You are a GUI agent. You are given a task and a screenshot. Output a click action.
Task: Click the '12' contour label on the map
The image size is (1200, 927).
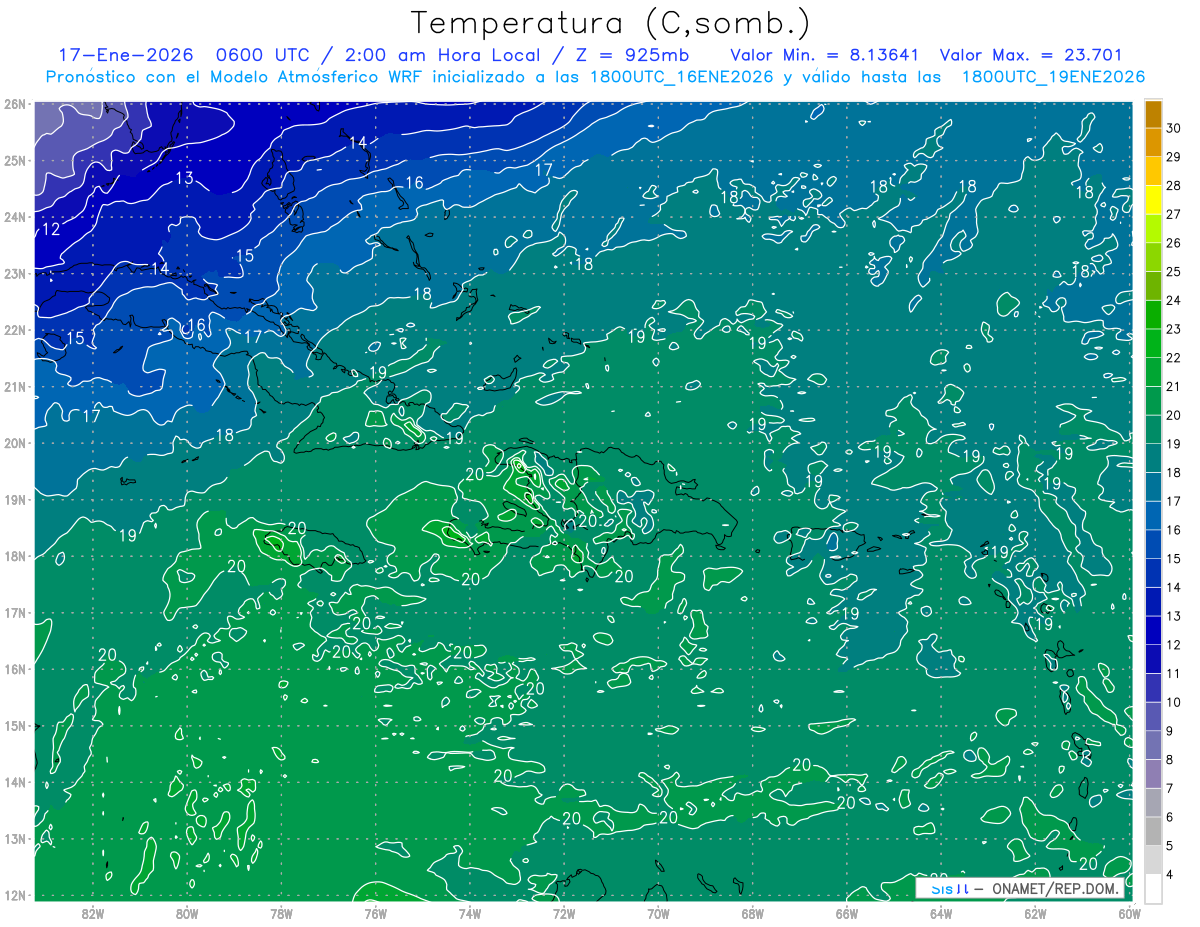click(51, 230)
